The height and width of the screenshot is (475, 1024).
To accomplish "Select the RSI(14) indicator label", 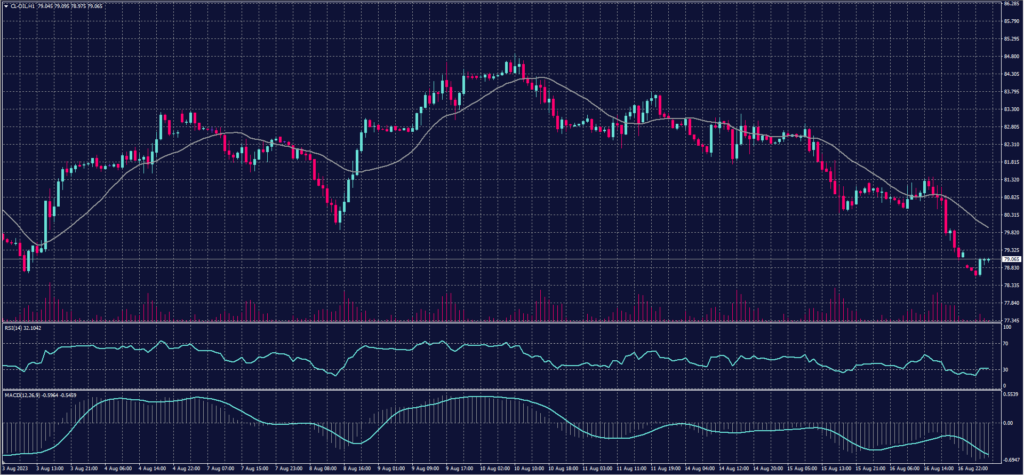I will pyautogui.click(x=13, y=327).
